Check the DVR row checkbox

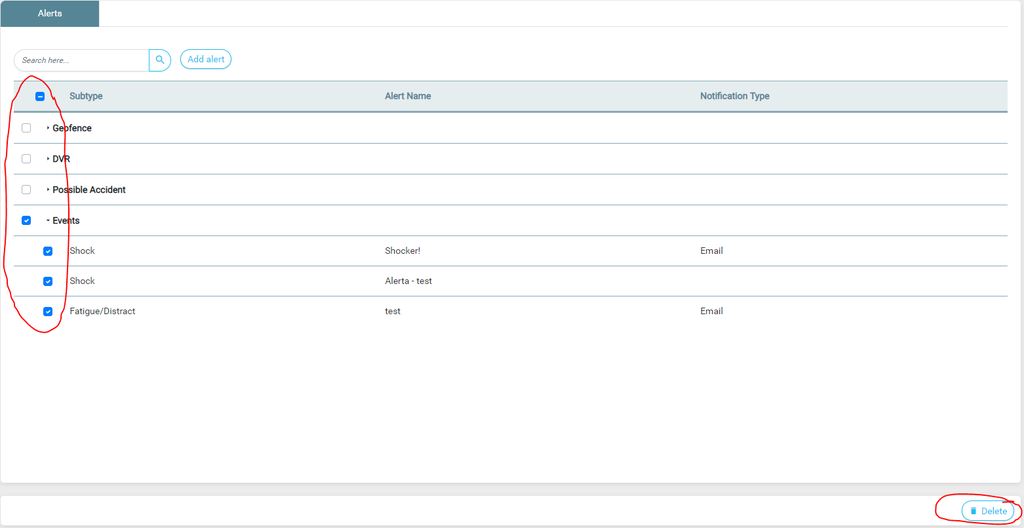[x=27, y=159]
